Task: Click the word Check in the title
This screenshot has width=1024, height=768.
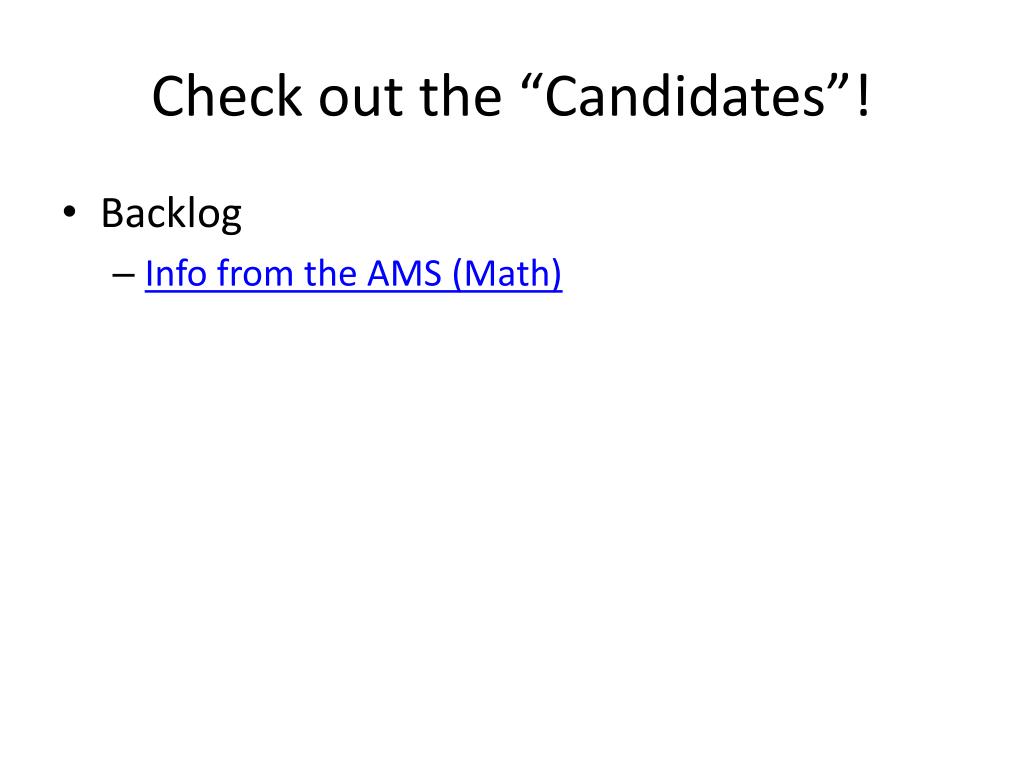Action: (x=227, y=96)
